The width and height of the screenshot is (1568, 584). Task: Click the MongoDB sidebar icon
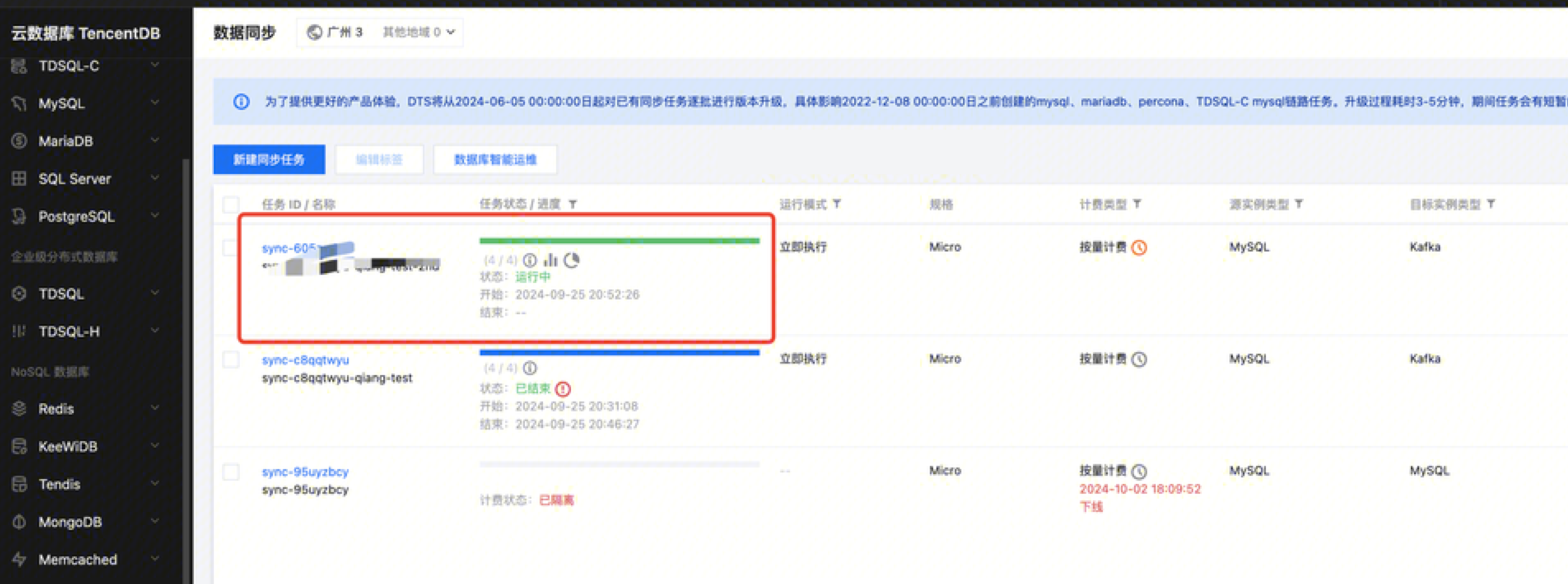19,521
